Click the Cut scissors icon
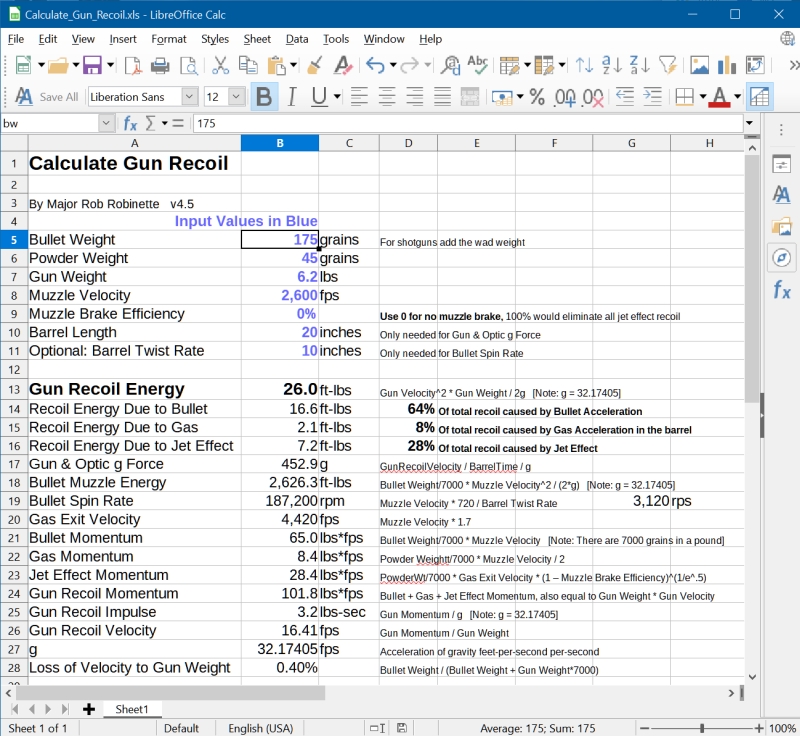 pyautogui.click(x=221, y=66)
